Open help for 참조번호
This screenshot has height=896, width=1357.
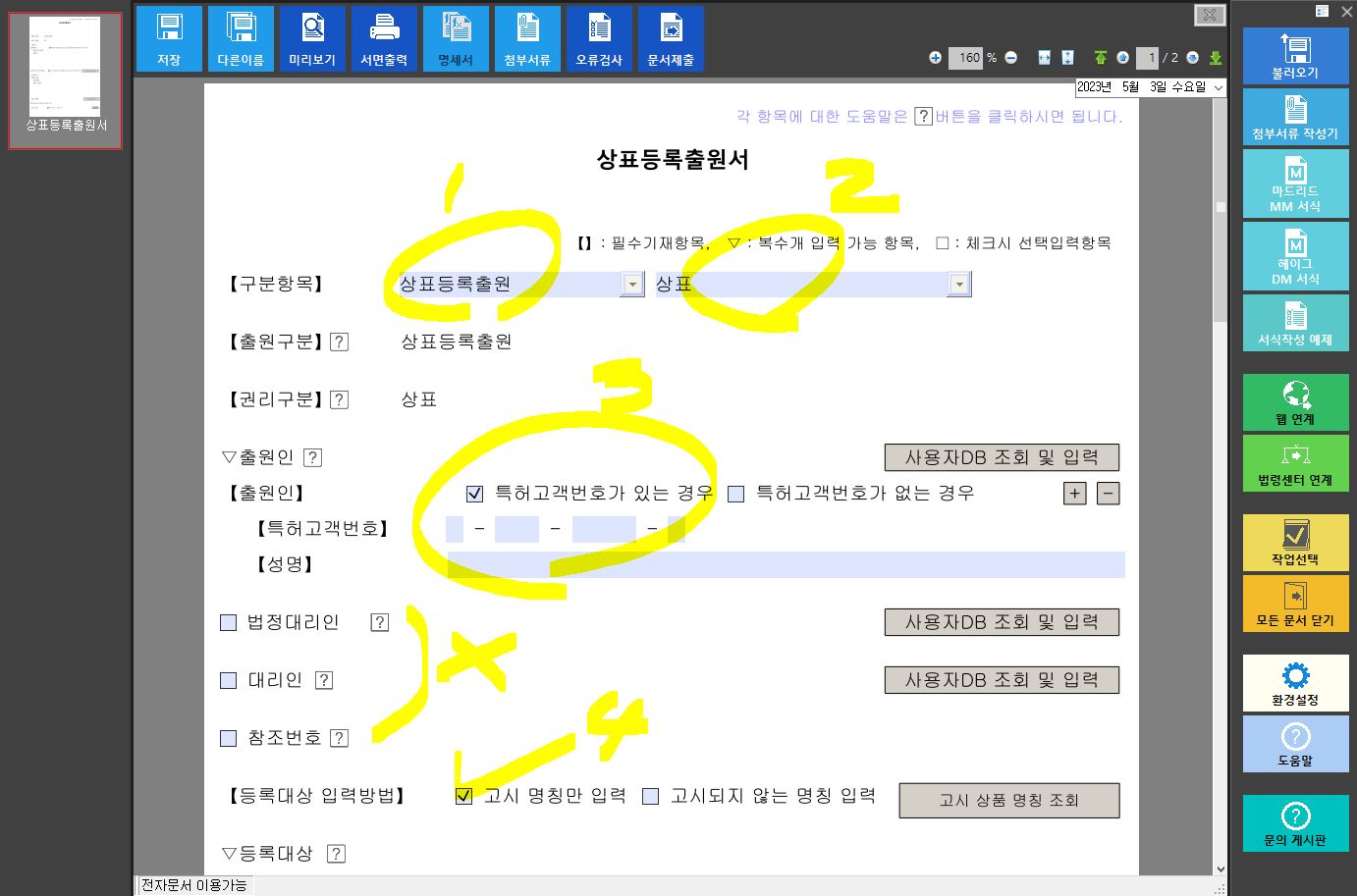339,738
